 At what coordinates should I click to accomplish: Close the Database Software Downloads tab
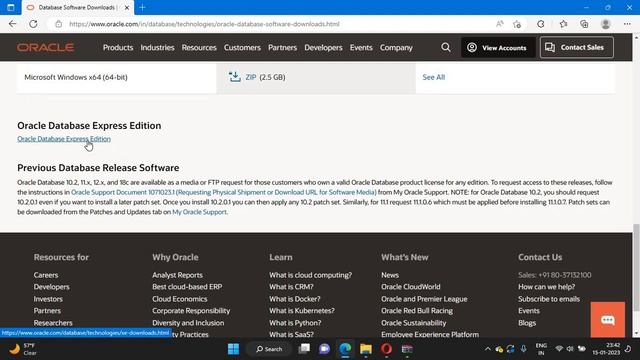pyautogui.click(x=127, y=7)
